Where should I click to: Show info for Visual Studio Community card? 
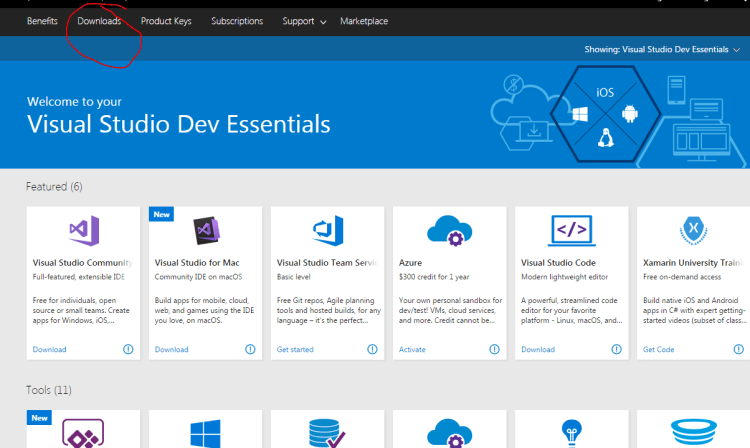(128, 349)
